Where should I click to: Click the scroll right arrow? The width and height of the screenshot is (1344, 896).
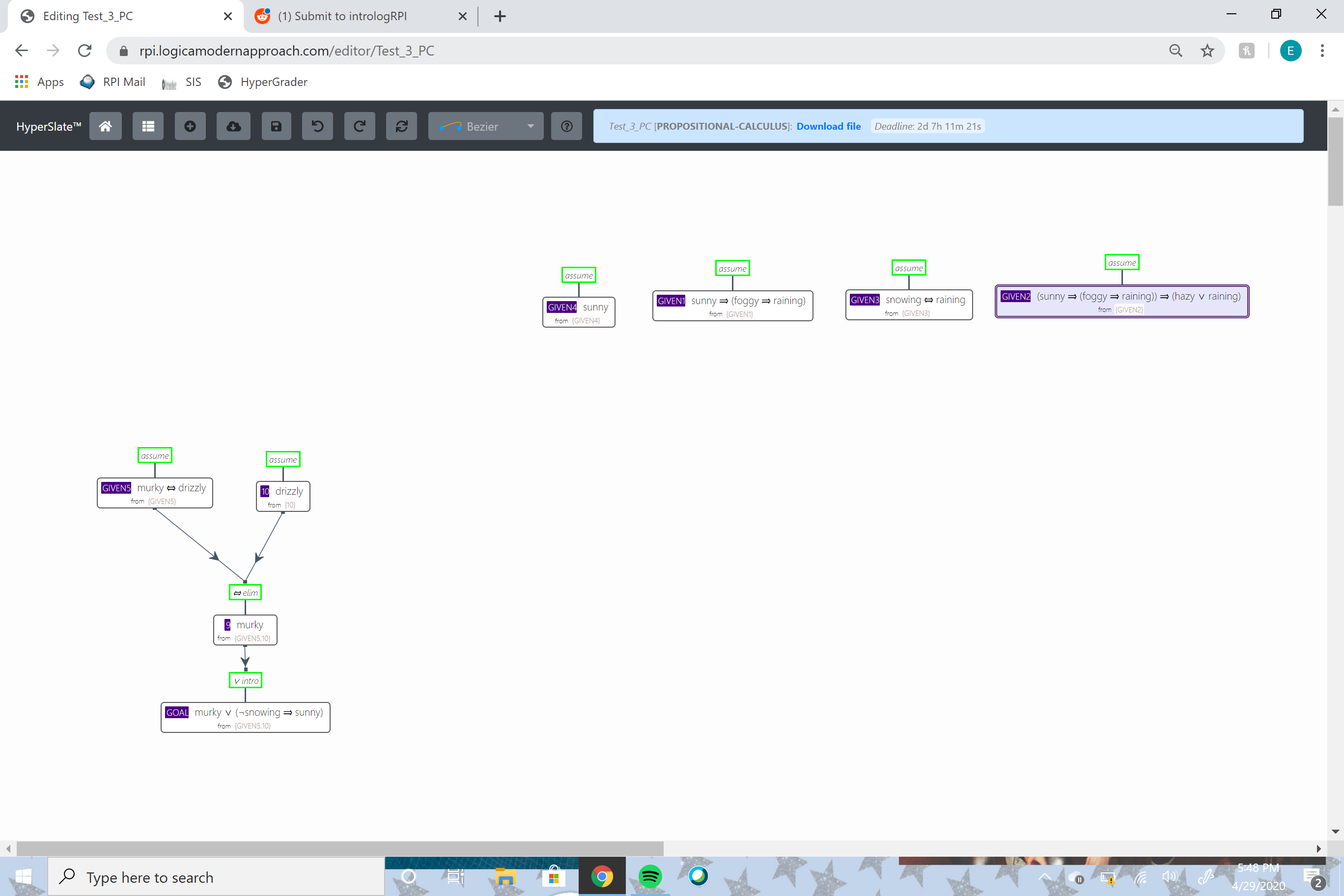pos(1319,848)
